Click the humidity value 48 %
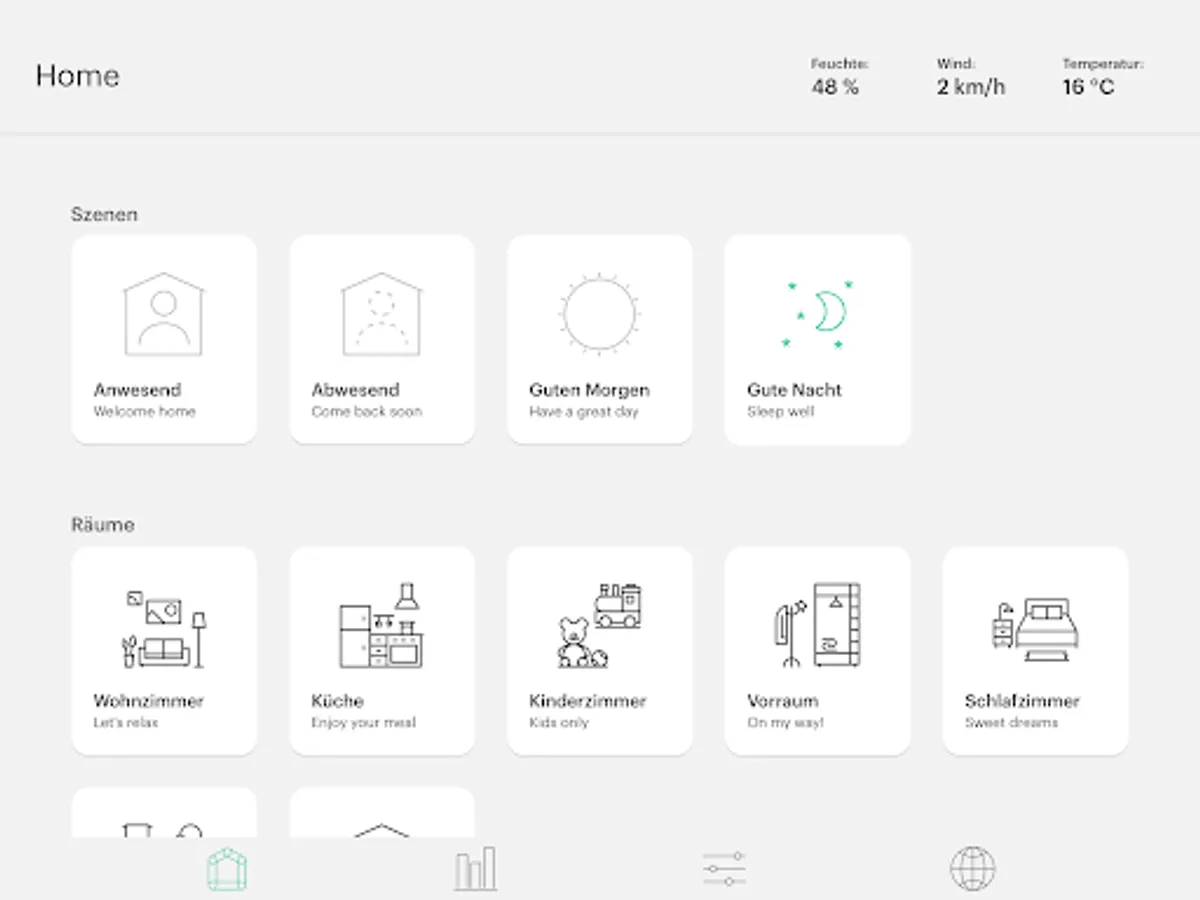This screenshot has width=1200, height=900. point(835,87)
